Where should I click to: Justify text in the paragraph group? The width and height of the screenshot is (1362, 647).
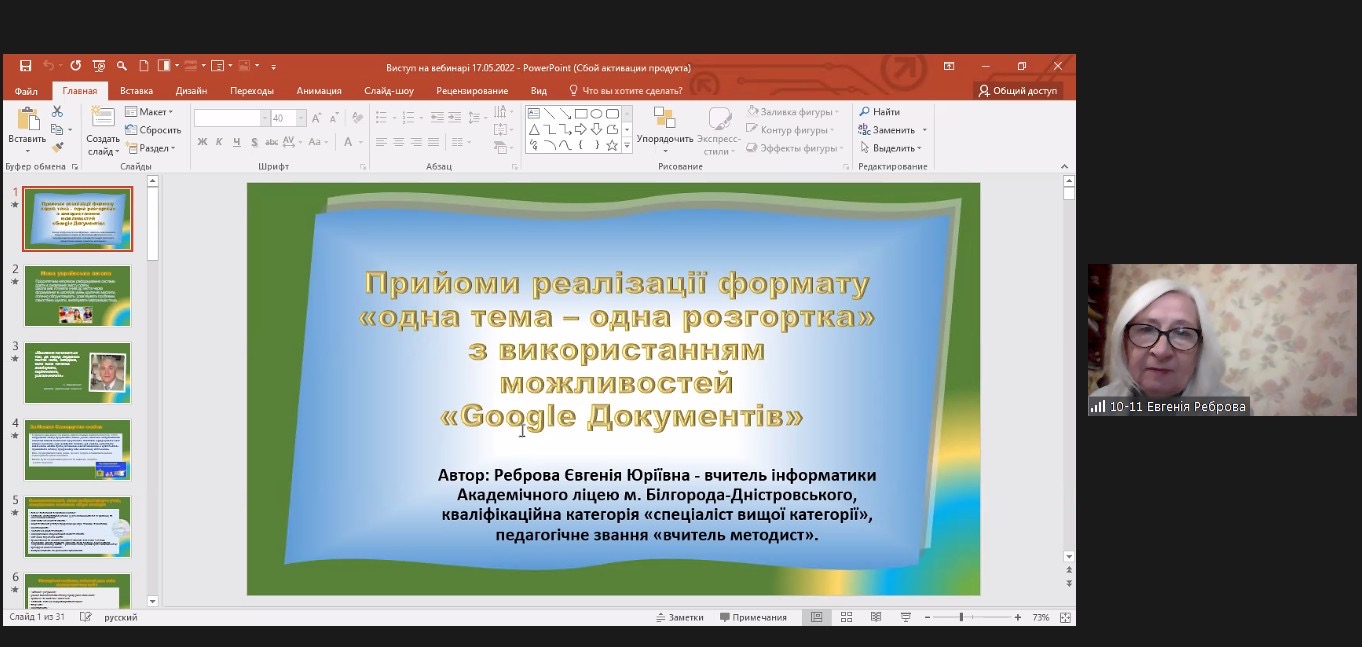pyautogui.click(x=432, y=142)
